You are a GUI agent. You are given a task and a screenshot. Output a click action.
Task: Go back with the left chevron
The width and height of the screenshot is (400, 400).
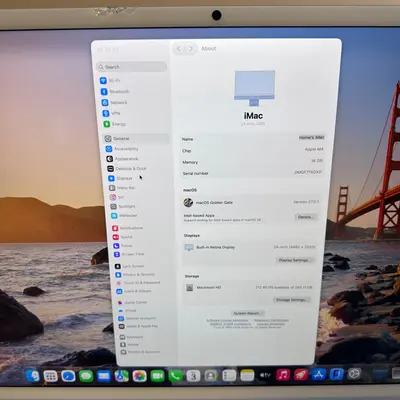tap(179, 49)
